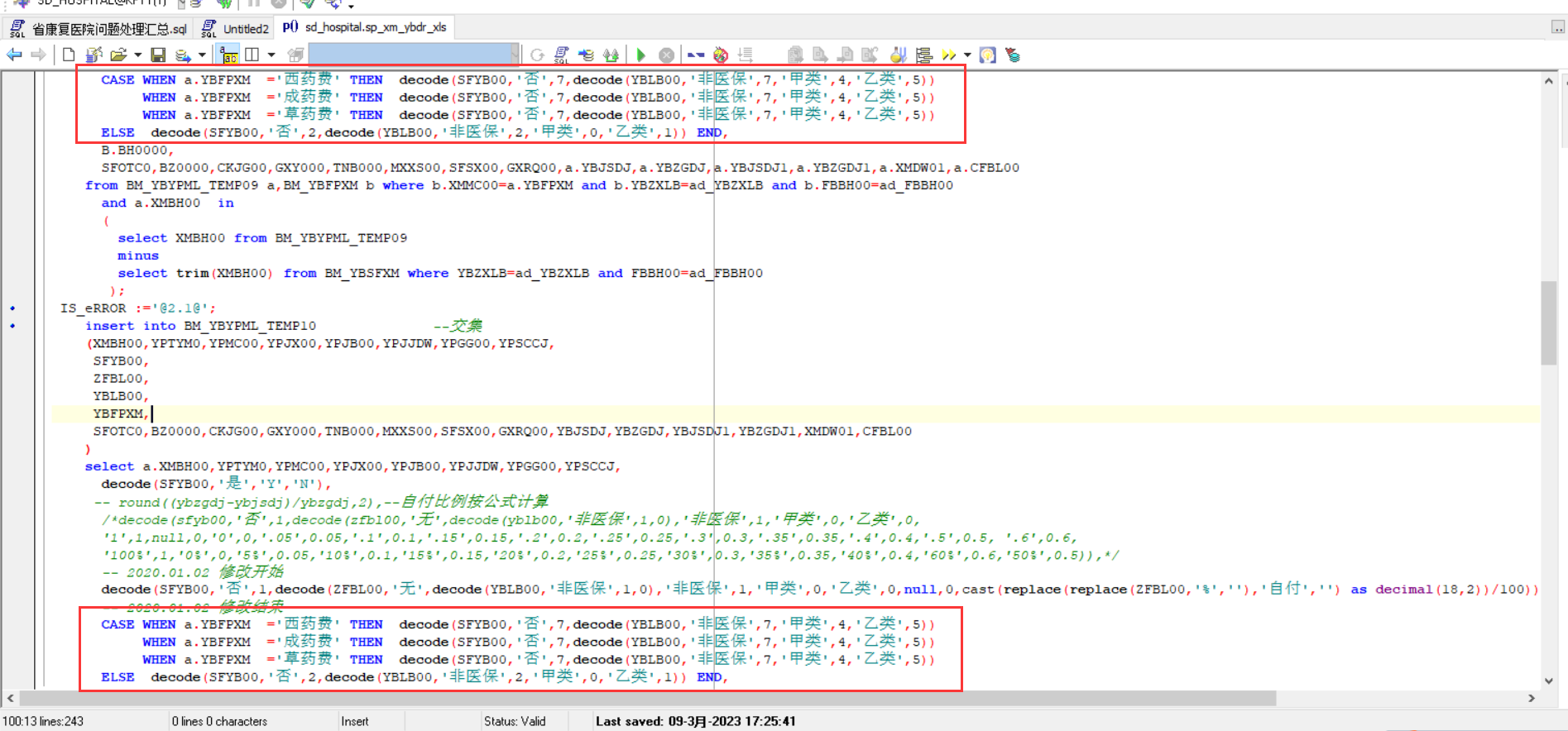1568x731 pixels.
Task: Click the 'Last saved' timestamp in status bar
Action: (x=696, y=721)
